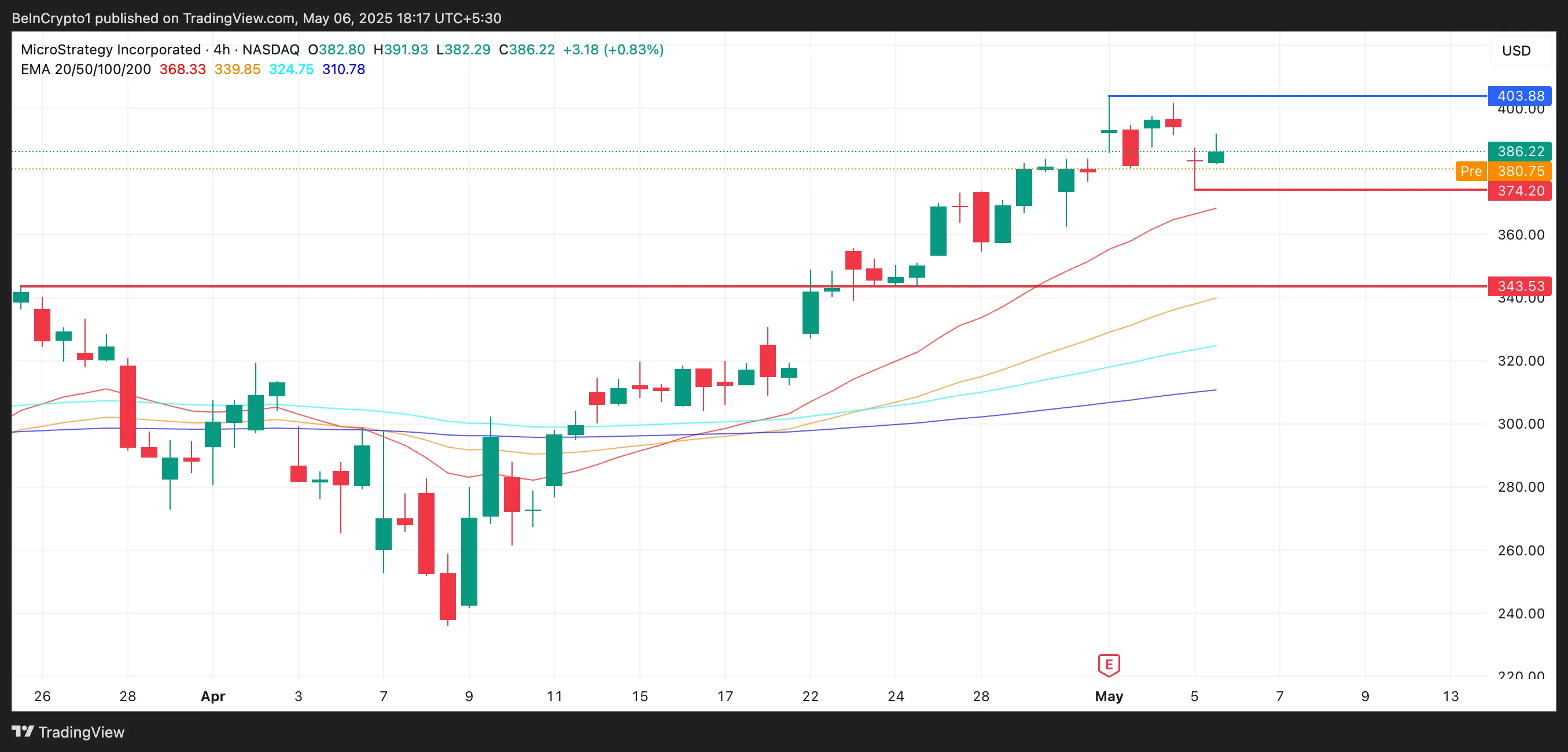Click the EMA 200 value 310.78
The width and height of the screenshot is (1568, 752).
[x=344, y=69]
